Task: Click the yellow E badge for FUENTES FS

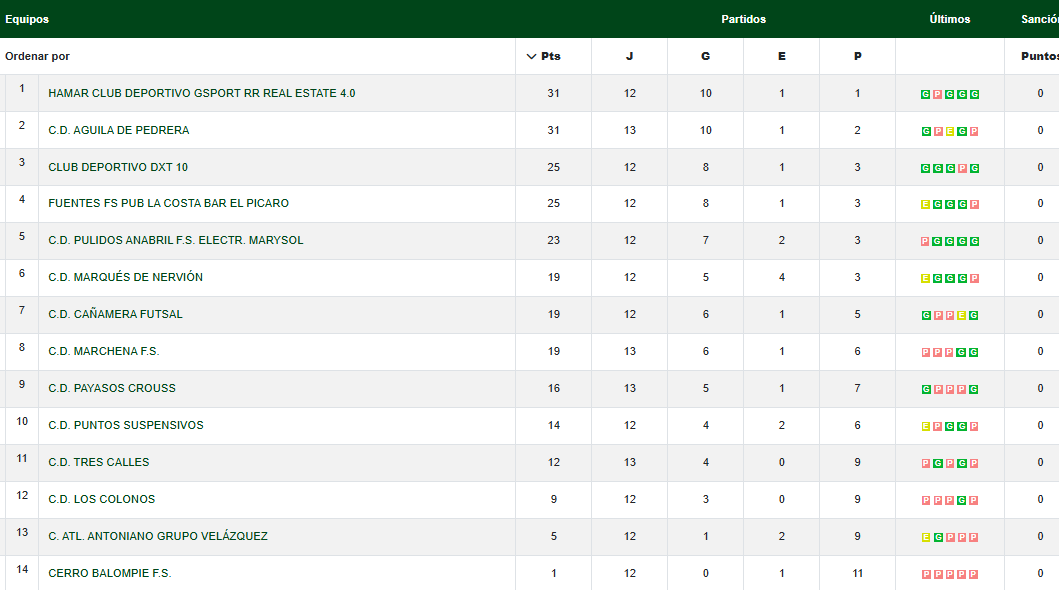Action: tap(926, 204)
